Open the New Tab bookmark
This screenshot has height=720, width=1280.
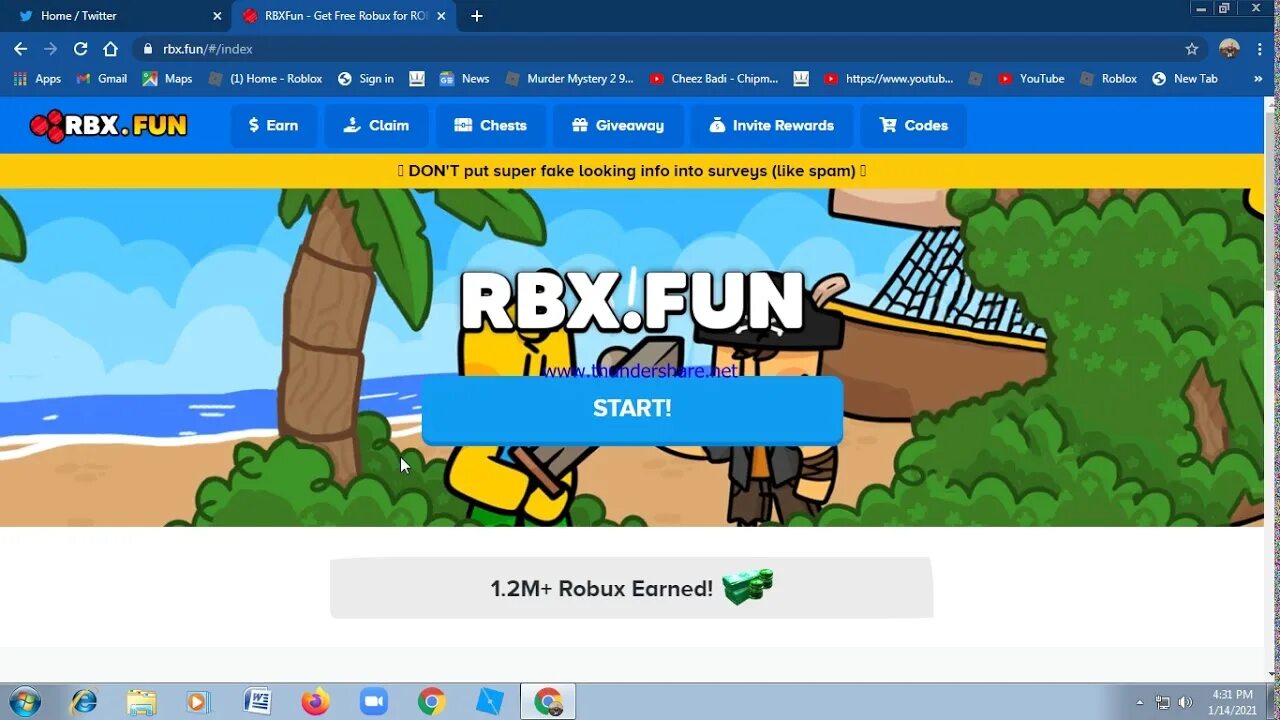[1185, 79]
